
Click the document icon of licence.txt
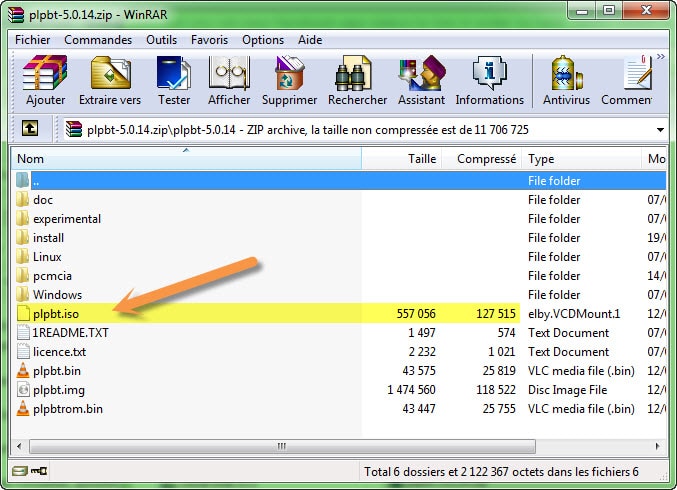click(x=23, y=351)
